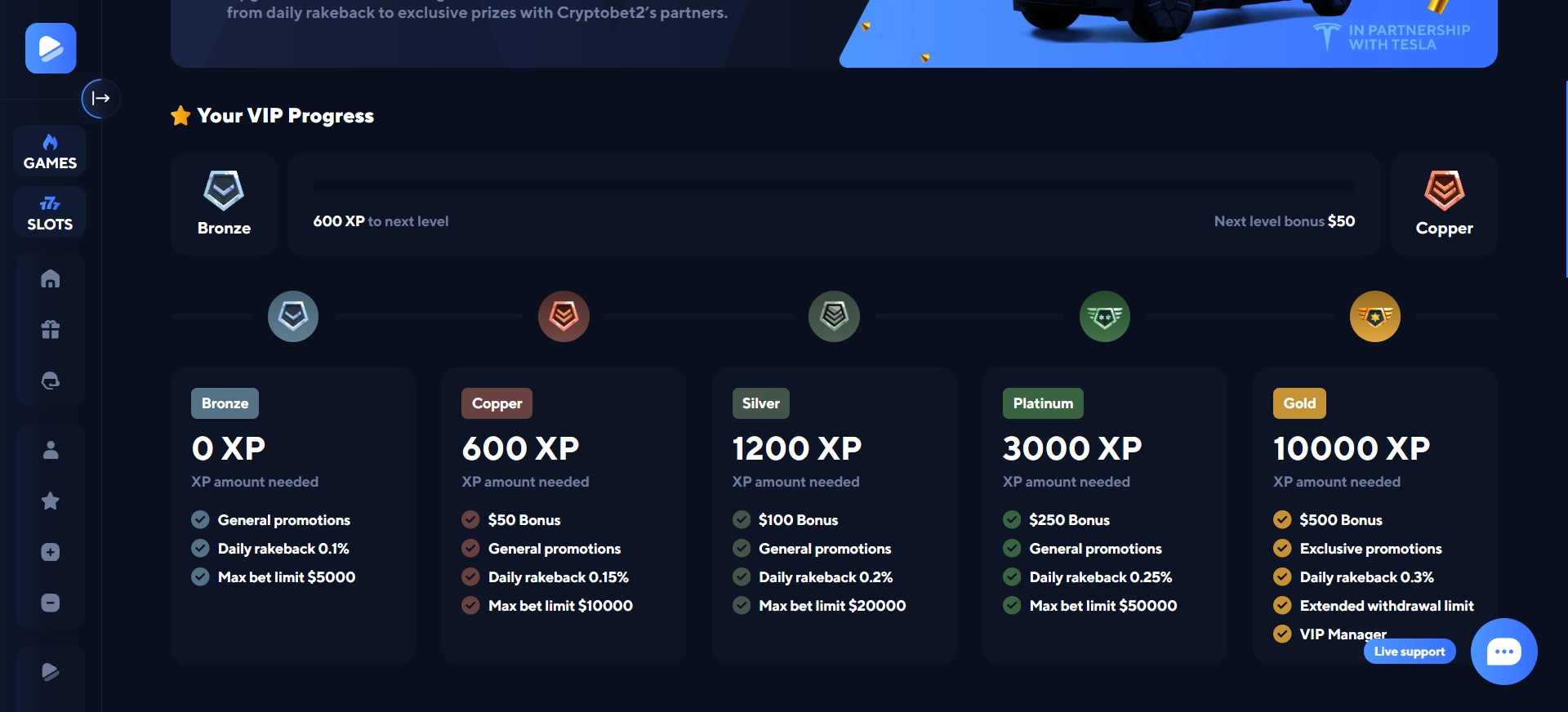Open the live support chat bubble
This screenshot has width=1568, height=712.
[x=1503, y=652]
